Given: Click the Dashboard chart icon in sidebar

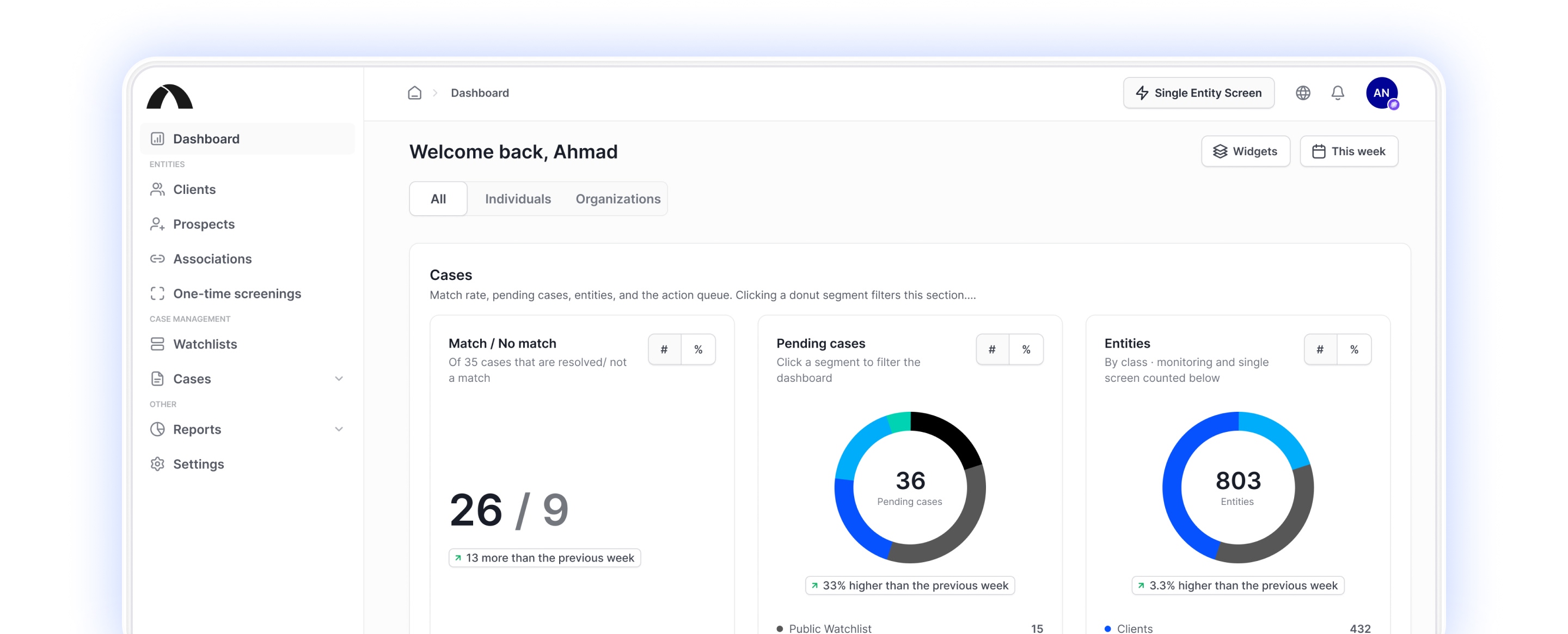Looking at the screenshot, I should [x=157, y=139].
